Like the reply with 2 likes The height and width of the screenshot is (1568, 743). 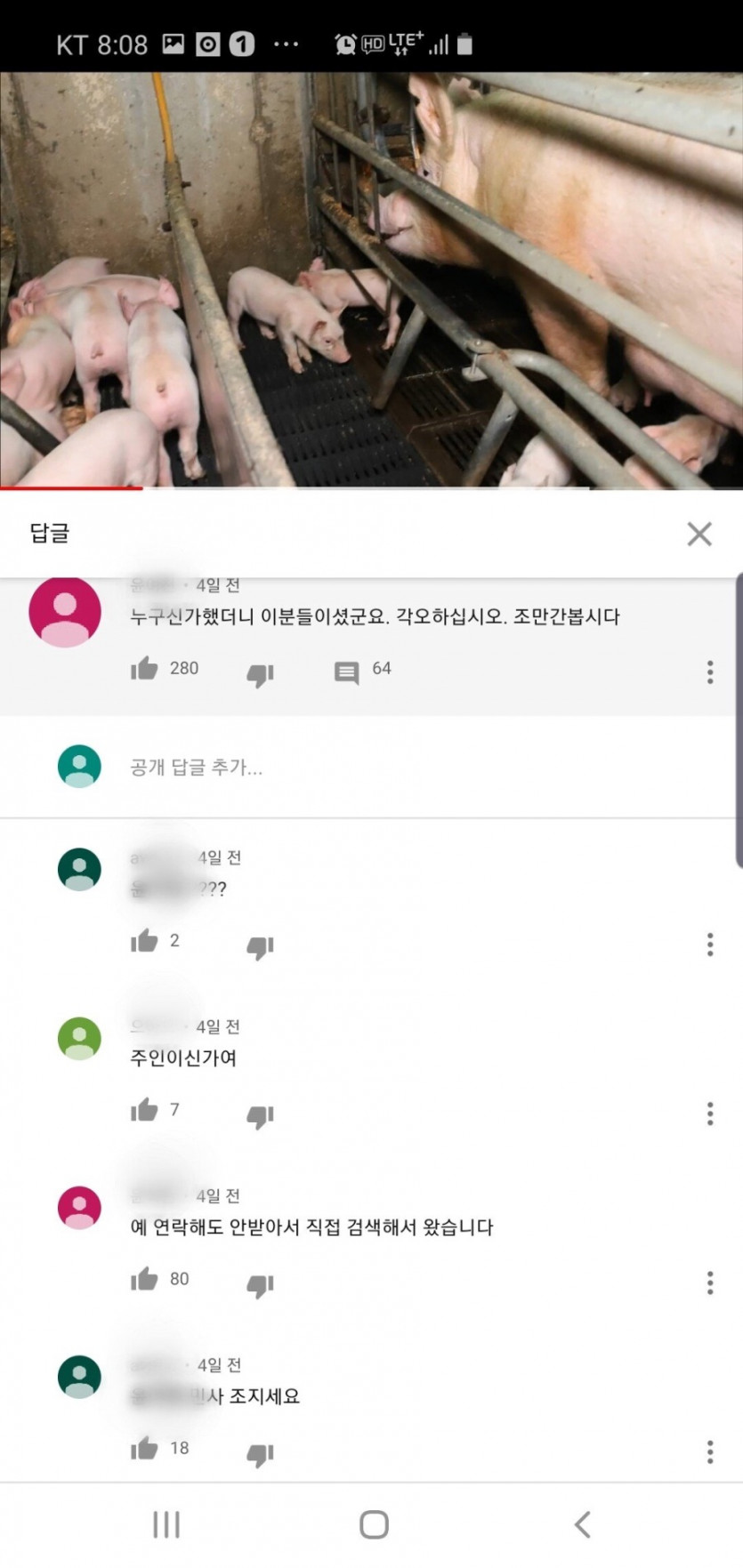click(144, 941)
